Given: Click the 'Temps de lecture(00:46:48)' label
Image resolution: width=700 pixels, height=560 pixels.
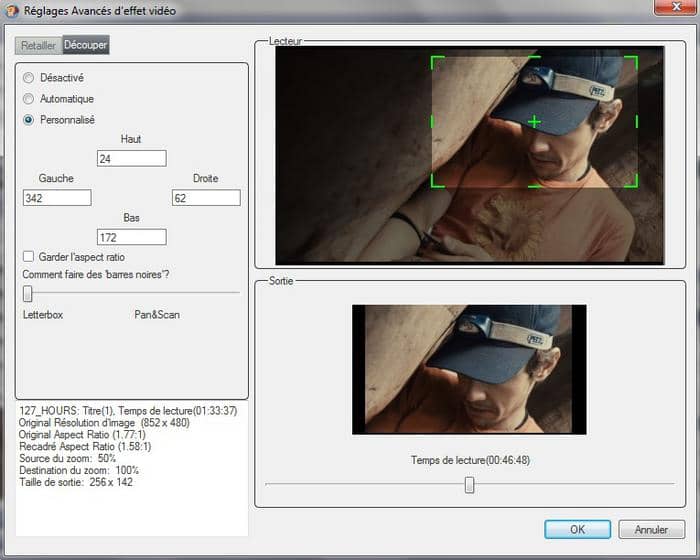Looking at the screenshot, I should [471, 460].
